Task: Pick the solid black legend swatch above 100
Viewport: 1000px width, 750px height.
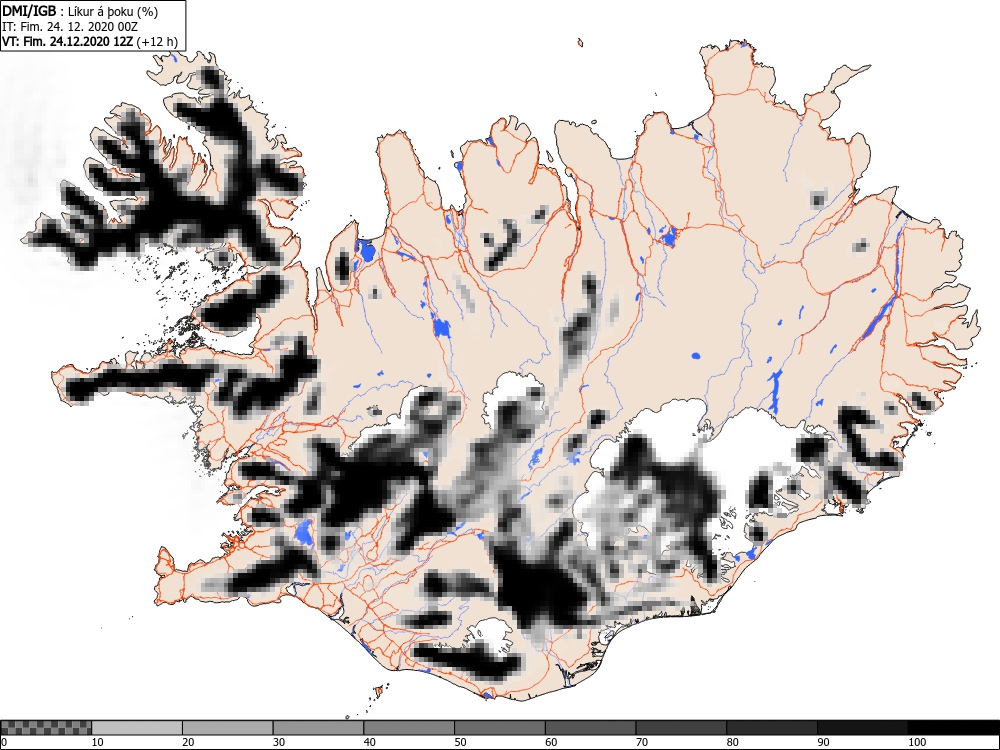Action: [953, 728]
